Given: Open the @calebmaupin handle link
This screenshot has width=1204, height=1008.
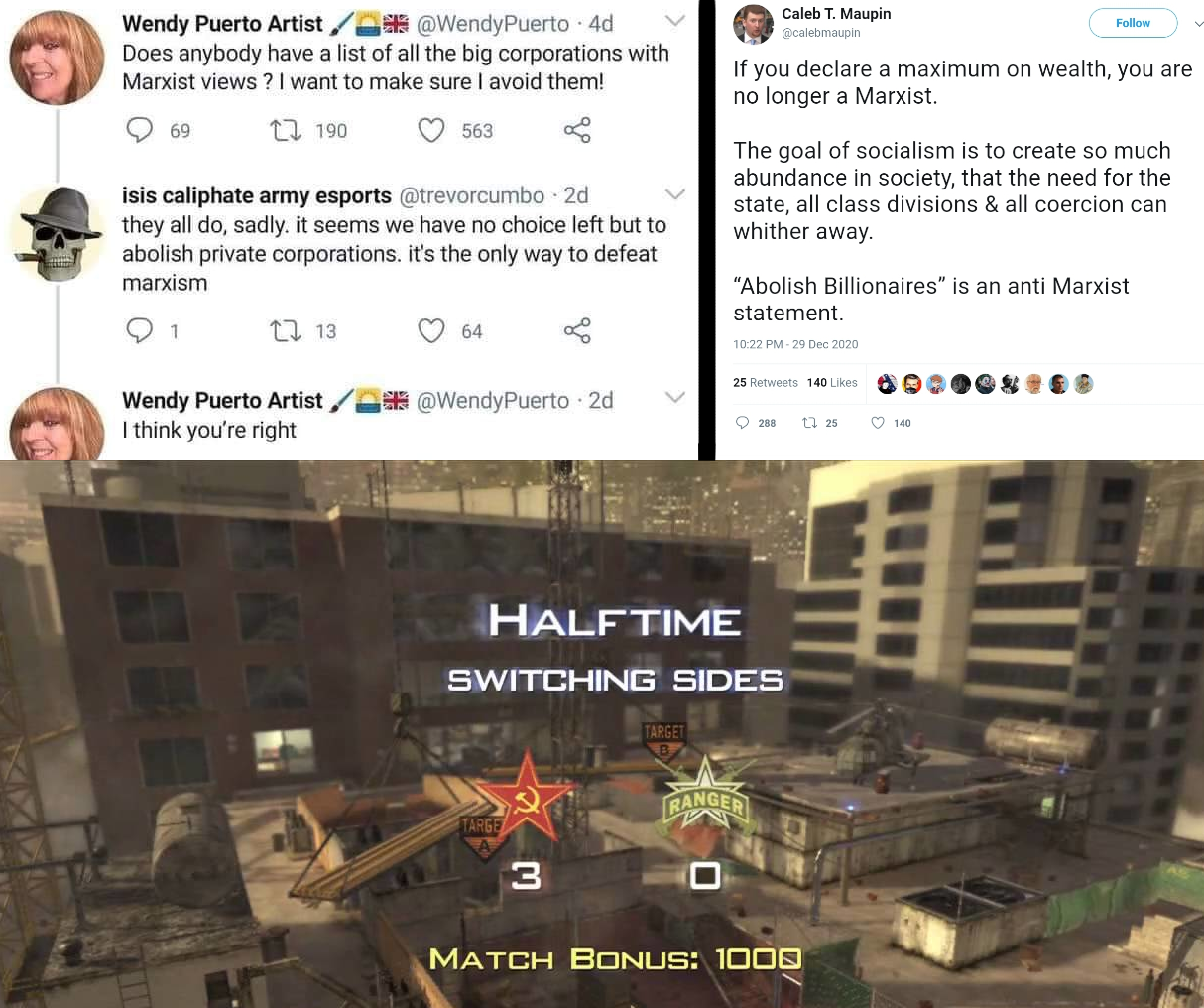Looking at the screenshot, I should [x=821, y=33].
